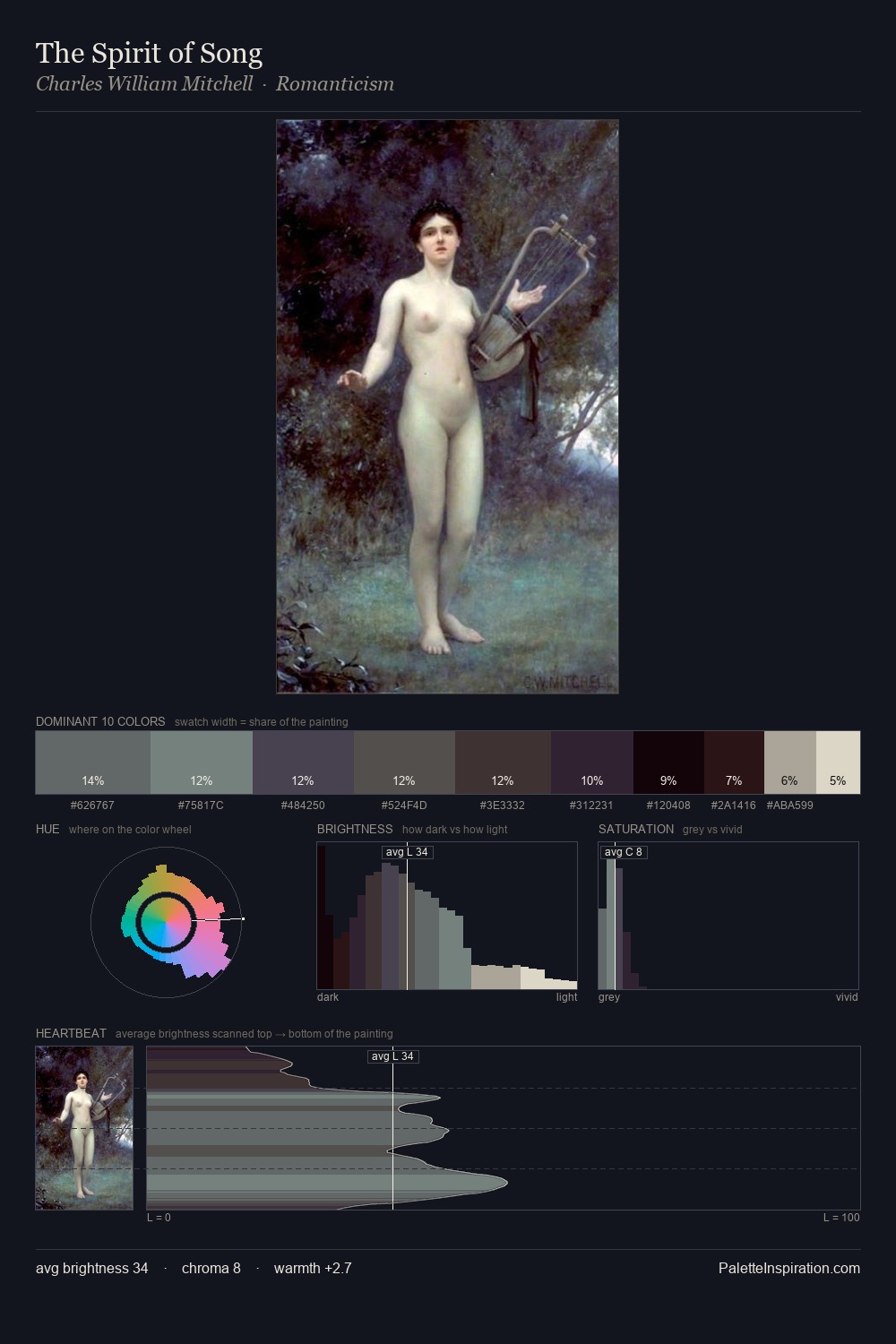Click the avg brightness 34 footer stat
The height and width of the screenshot is (1344, 896).
coord(92,1269)
